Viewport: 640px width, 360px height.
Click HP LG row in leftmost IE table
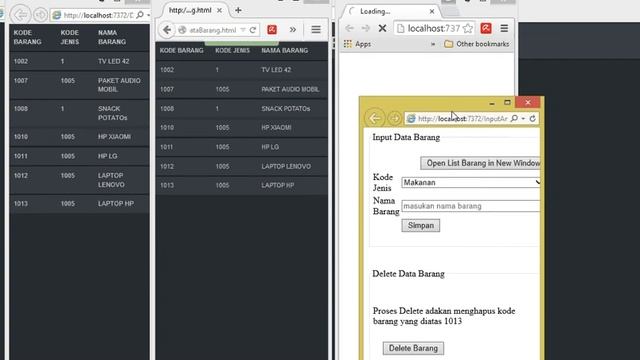79,156
